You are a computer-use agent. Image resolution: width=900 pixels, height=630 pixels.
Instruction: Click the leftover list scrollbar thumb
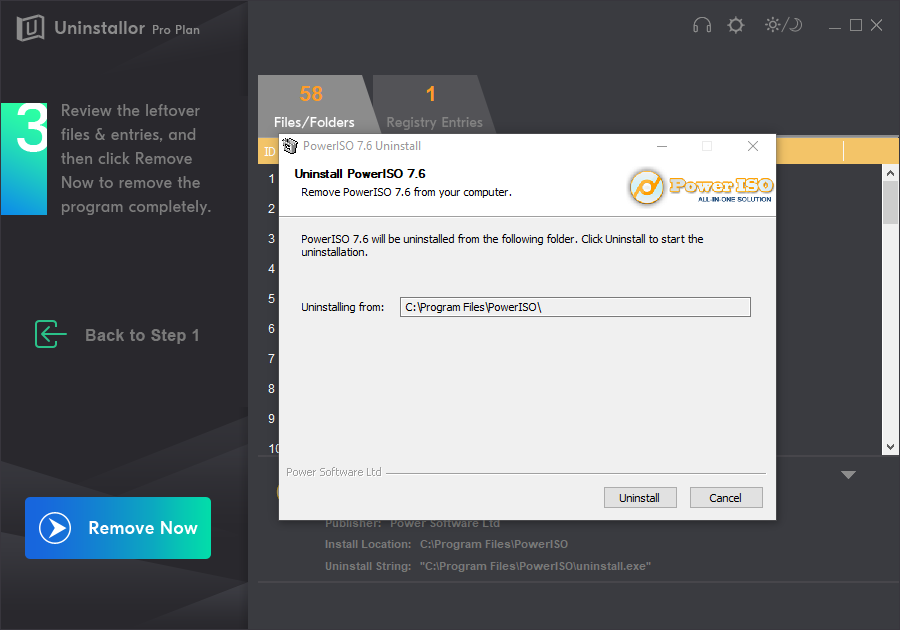(x=890, y=203)
